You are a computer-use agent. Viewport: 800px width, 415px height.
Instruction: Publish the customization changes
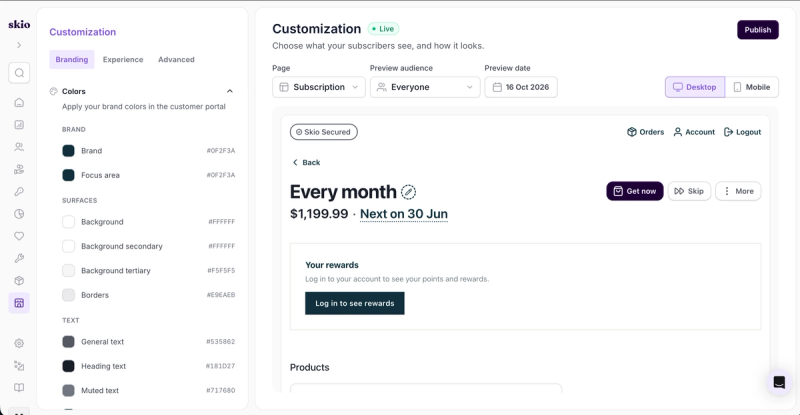coord(758,30)
